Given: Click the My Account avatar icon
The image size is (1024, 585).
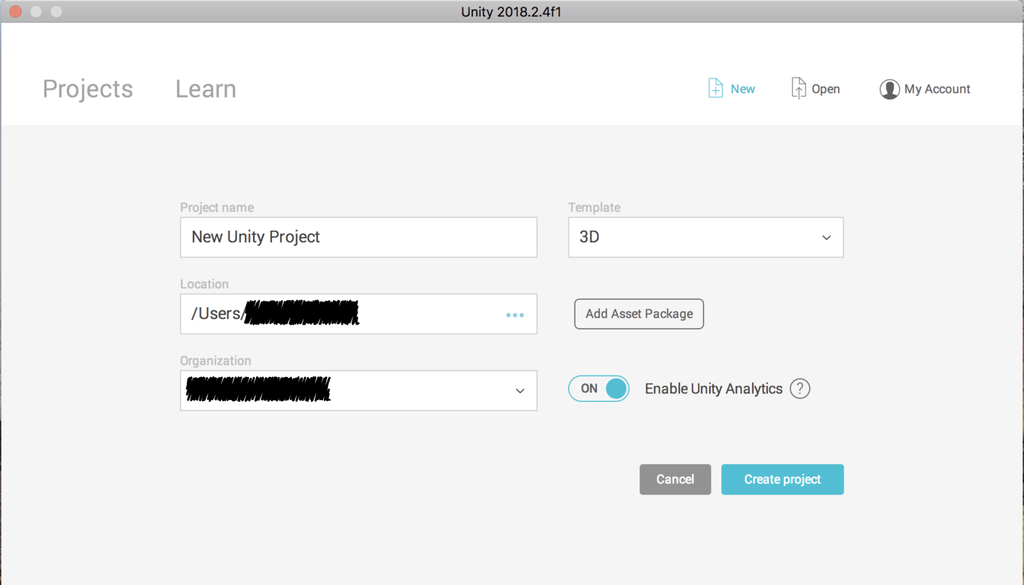Looking at the screenshot, I should pos(889,89).
